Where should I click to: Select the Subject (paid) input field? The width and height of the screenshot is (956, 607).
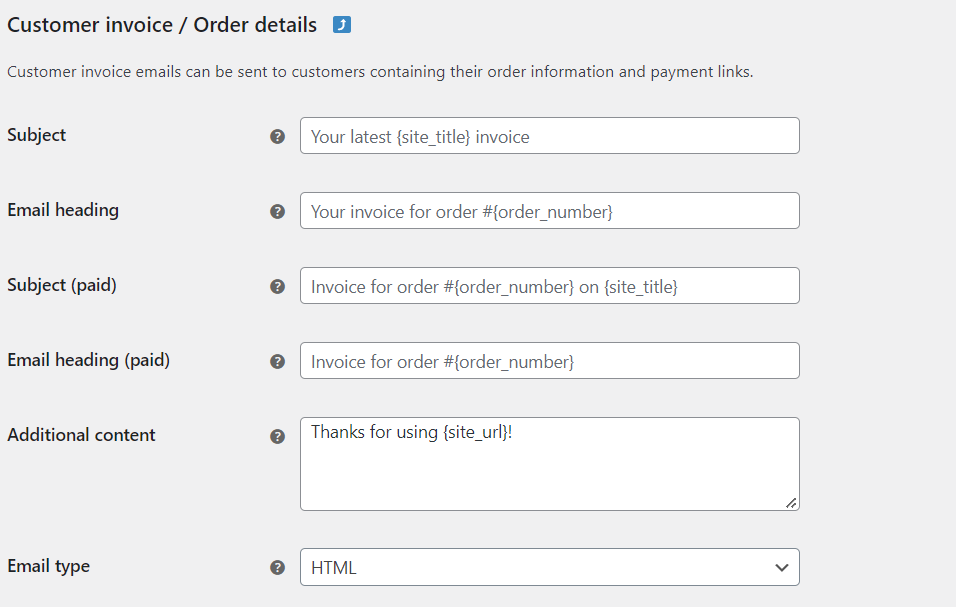pyautogui.click(x=549, y=286)
